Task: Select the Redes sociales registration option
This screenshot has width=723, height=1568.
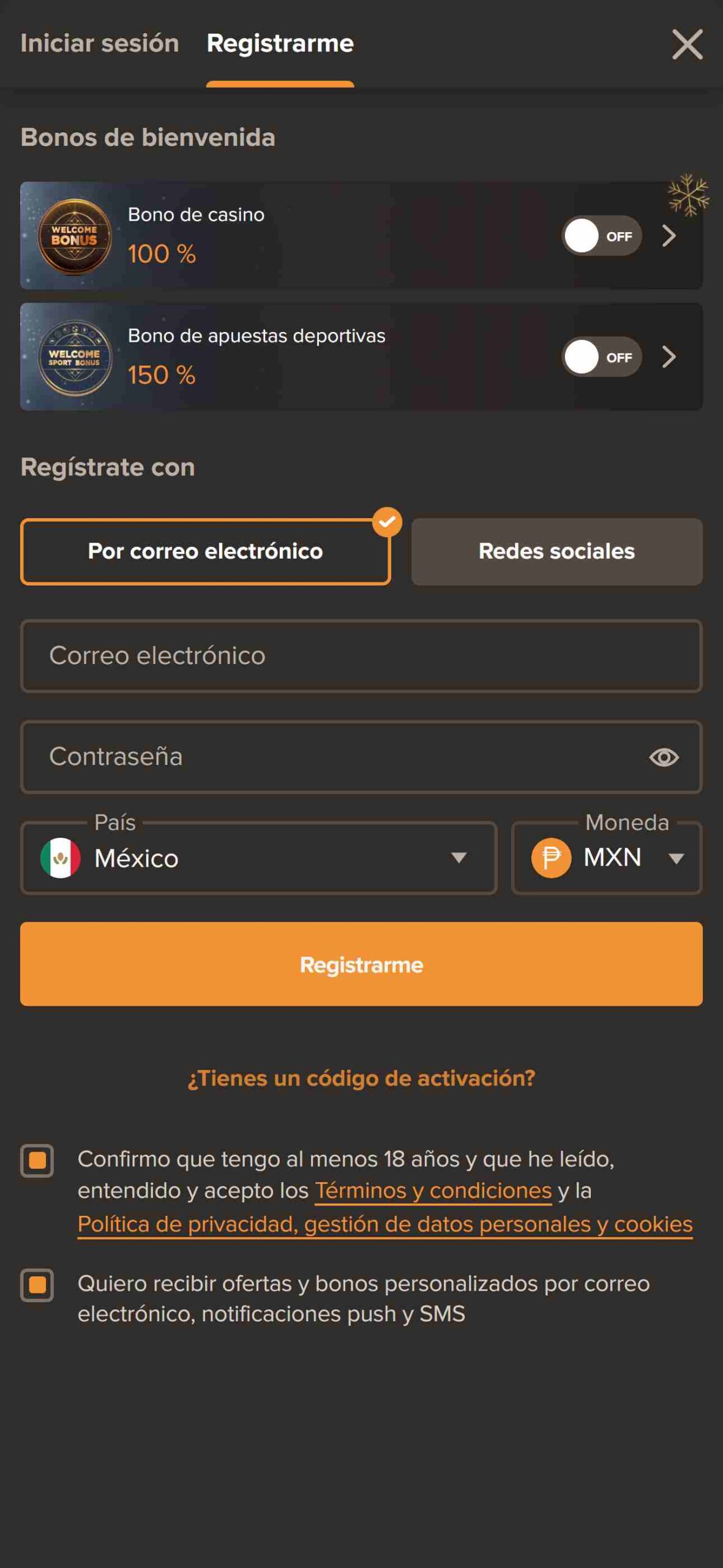Action: pos(556,551)
